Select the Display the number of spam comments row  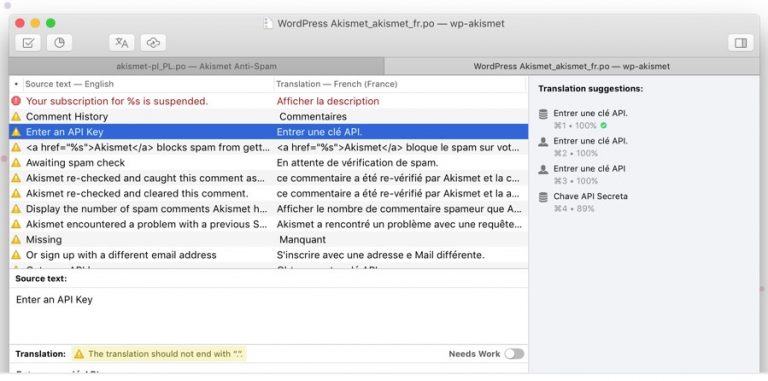pyautogui.click(x=268, y=209)
